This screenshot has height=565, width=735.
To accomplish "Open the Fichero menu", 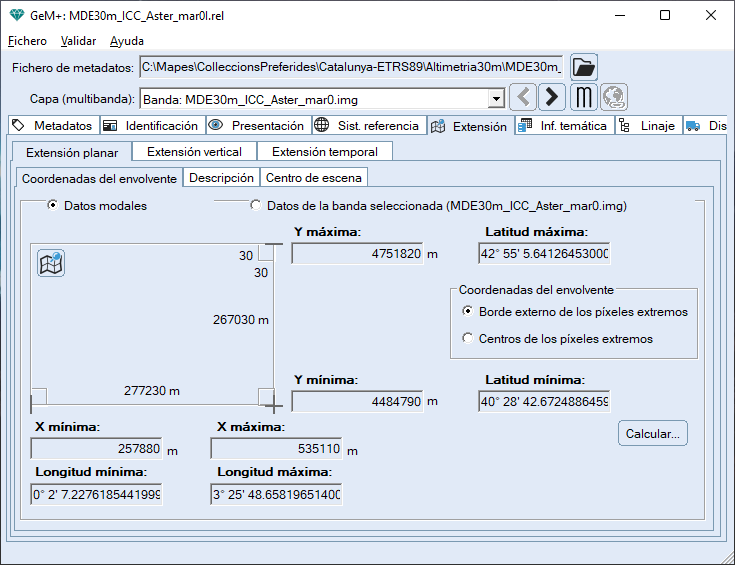I will coord(27,41).
